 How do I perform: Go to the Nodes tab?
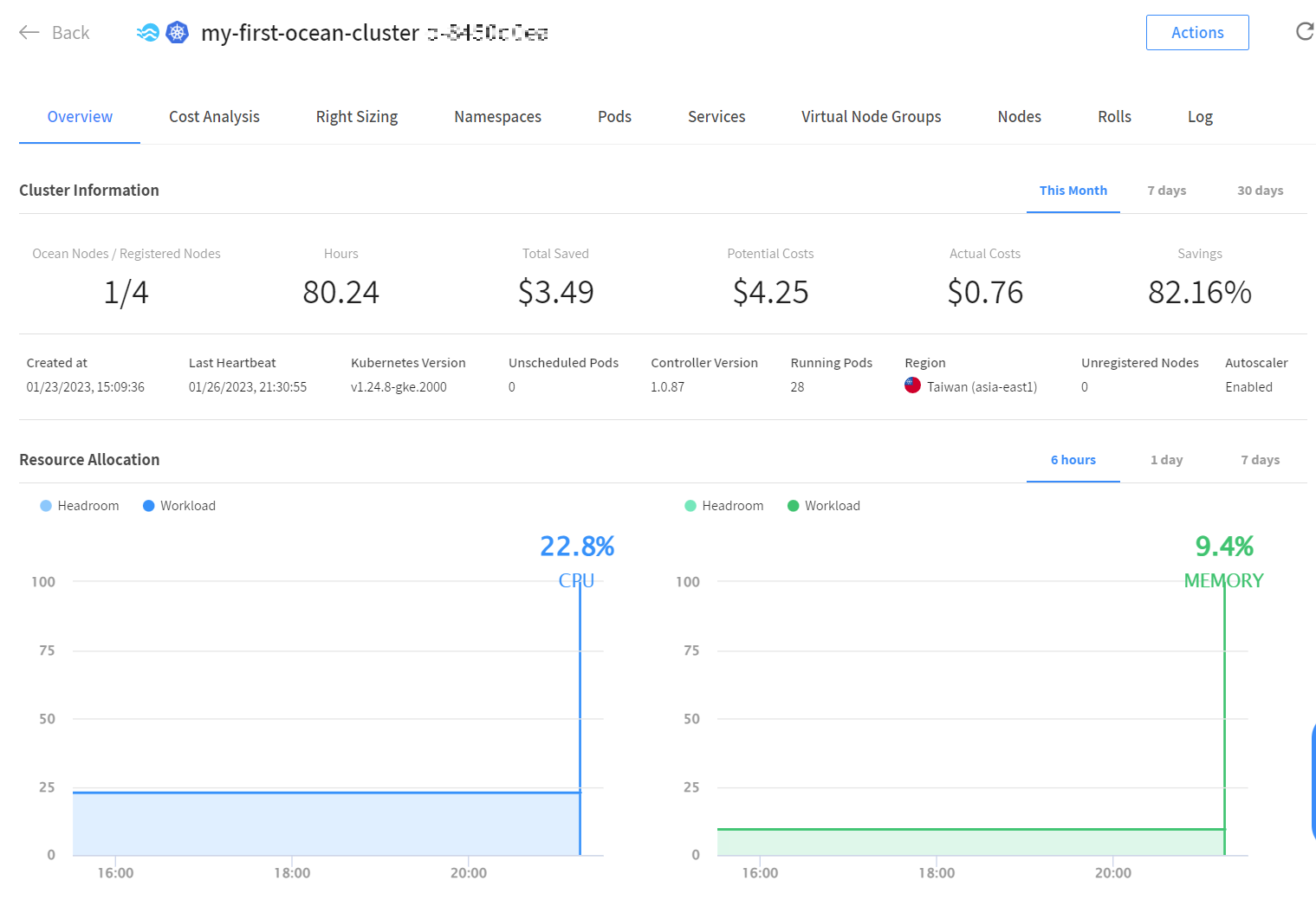1019,117
